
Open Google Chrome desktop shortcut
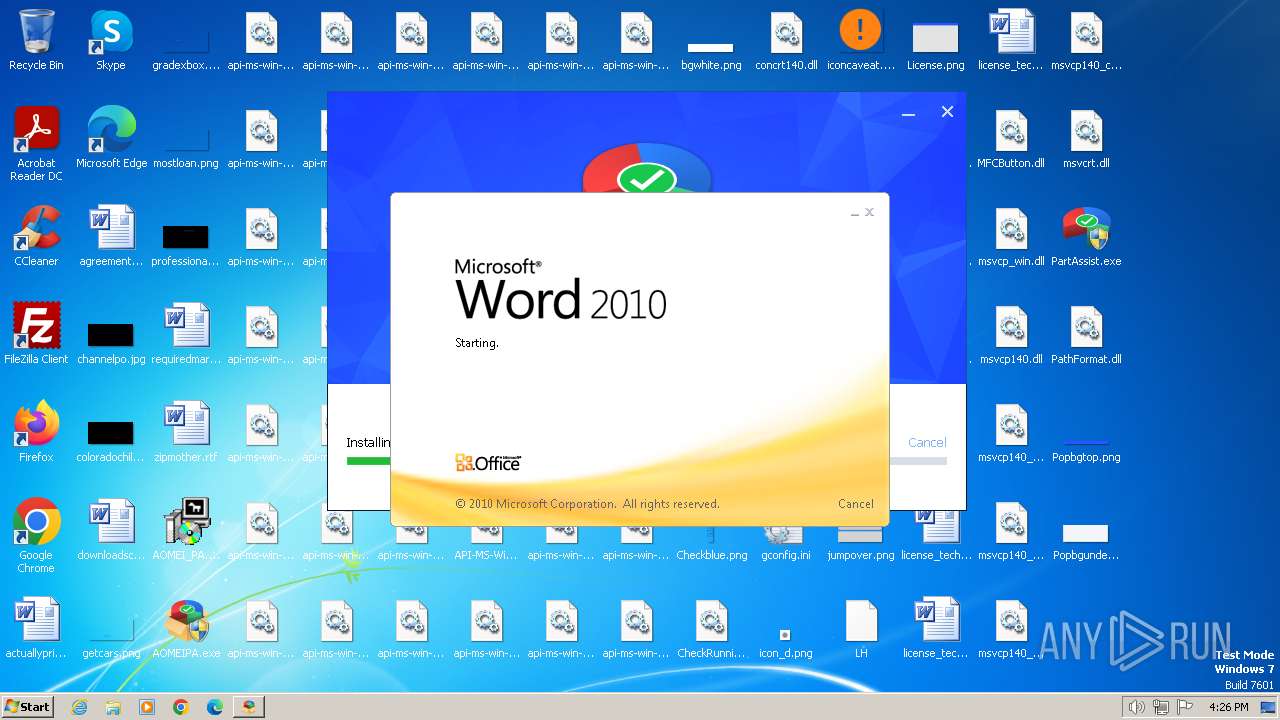pos(36,536)
